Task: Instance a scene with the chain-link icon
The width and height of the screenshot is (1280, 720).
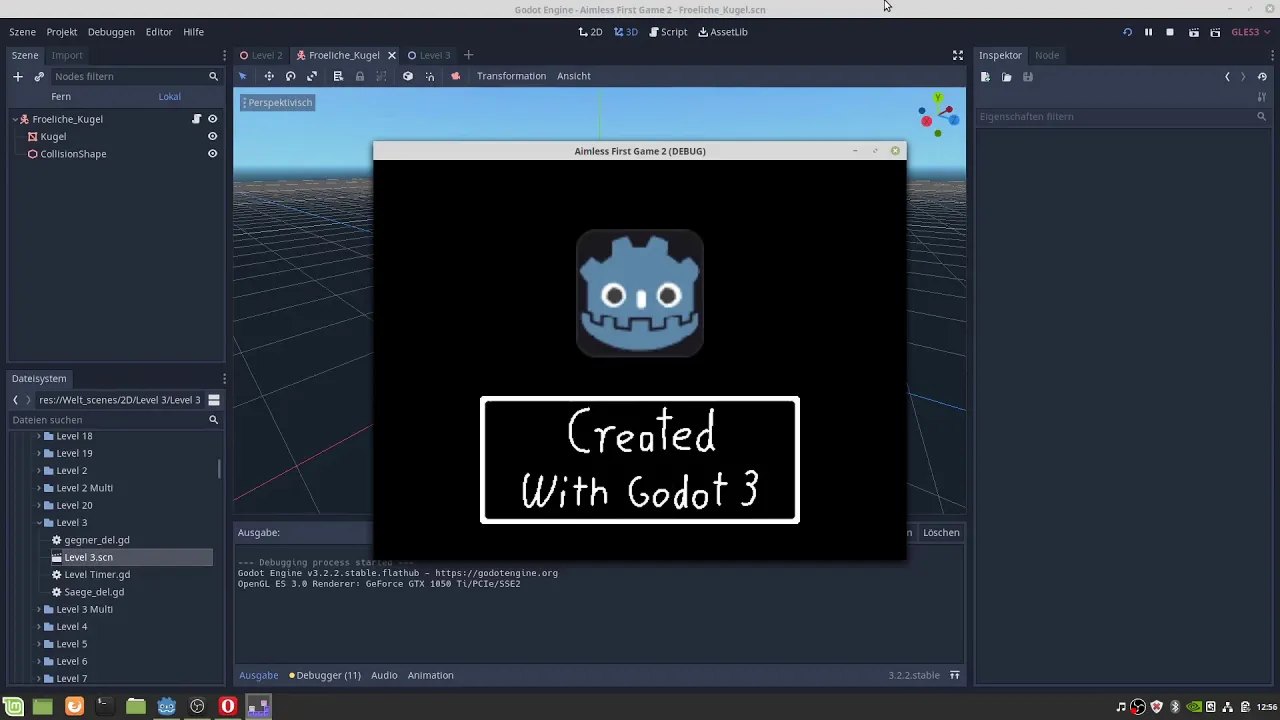Action: tap(39, 76)
